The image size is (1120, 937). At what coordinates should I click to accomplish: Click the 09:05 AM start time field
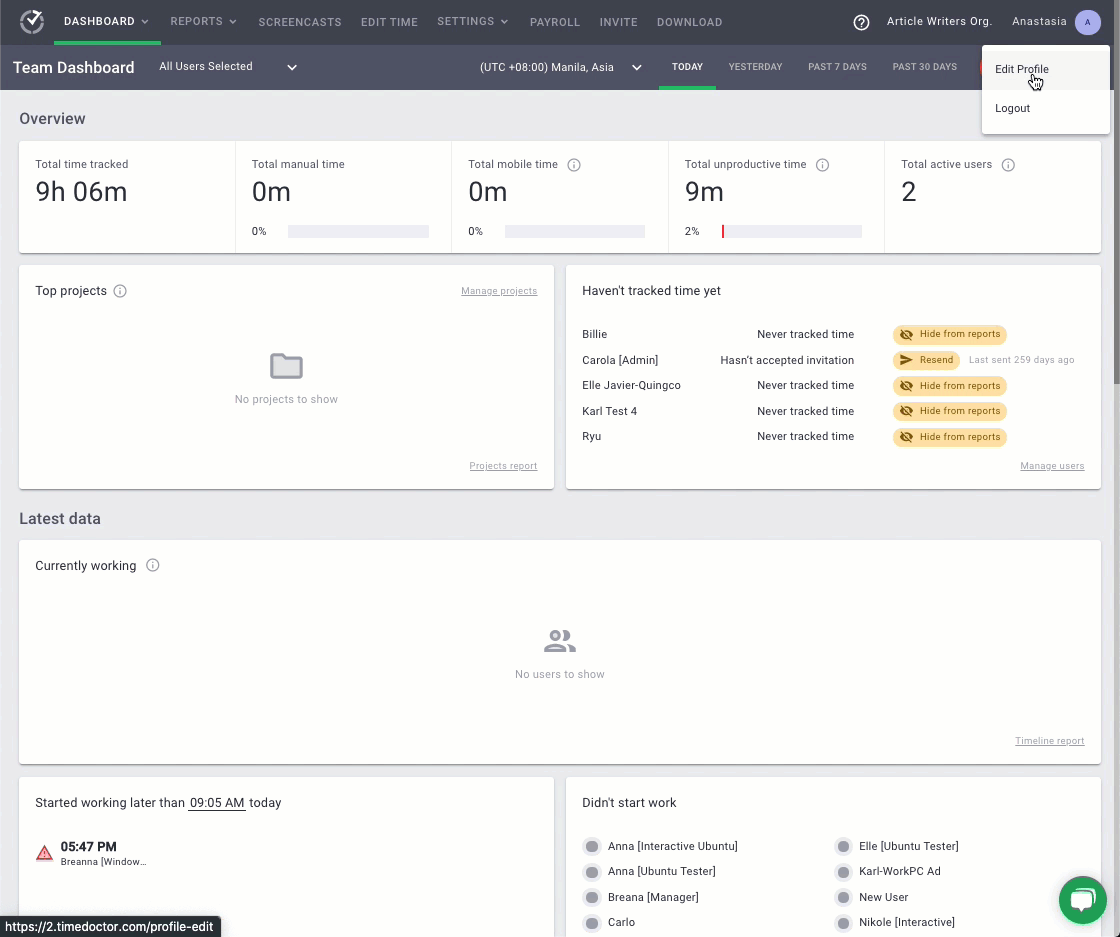point(217,803)
